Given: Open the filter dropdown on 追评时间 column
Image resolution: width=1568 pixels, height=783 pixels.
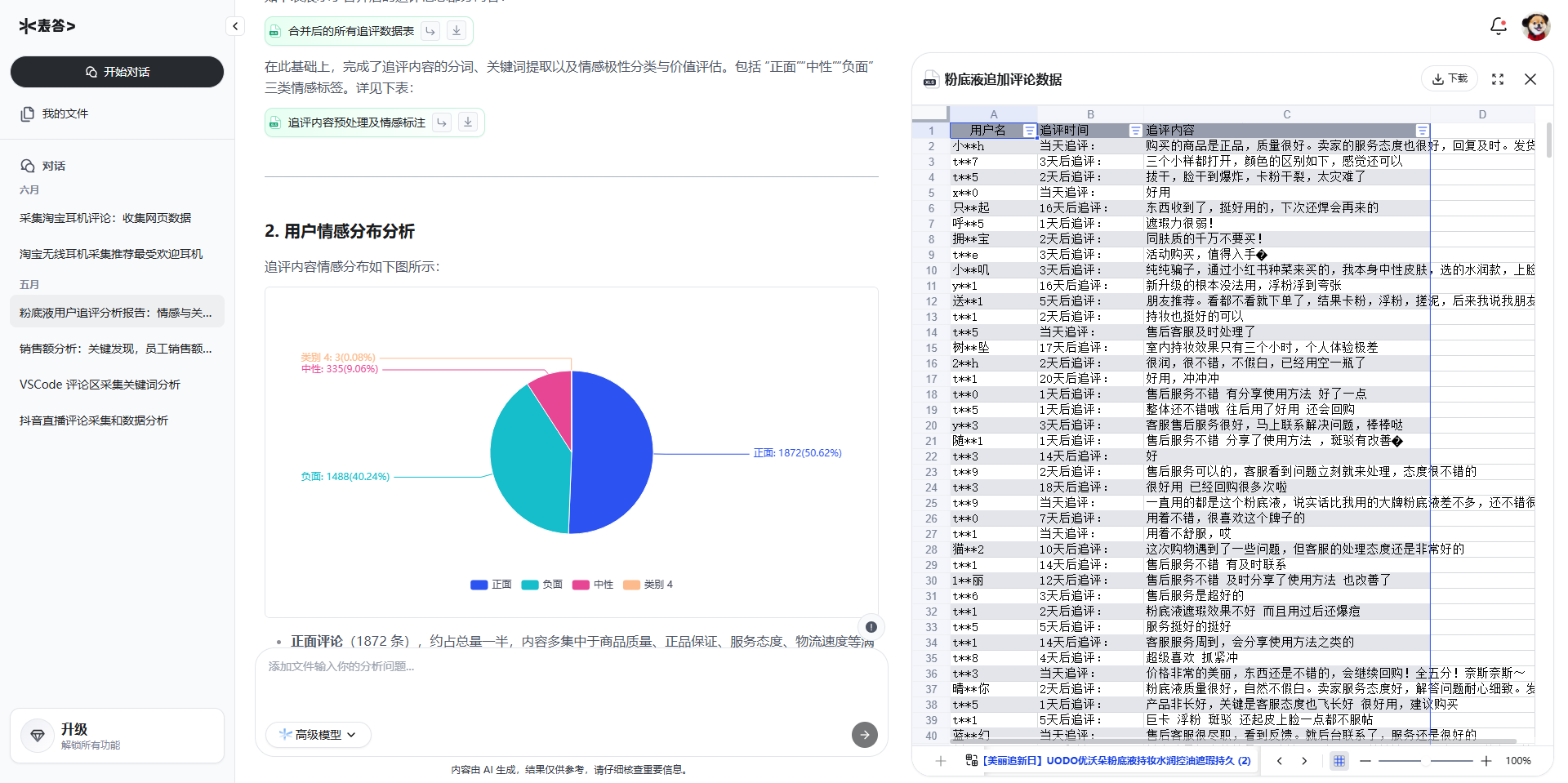Looking at the screenshot, I should point(1135,131).
